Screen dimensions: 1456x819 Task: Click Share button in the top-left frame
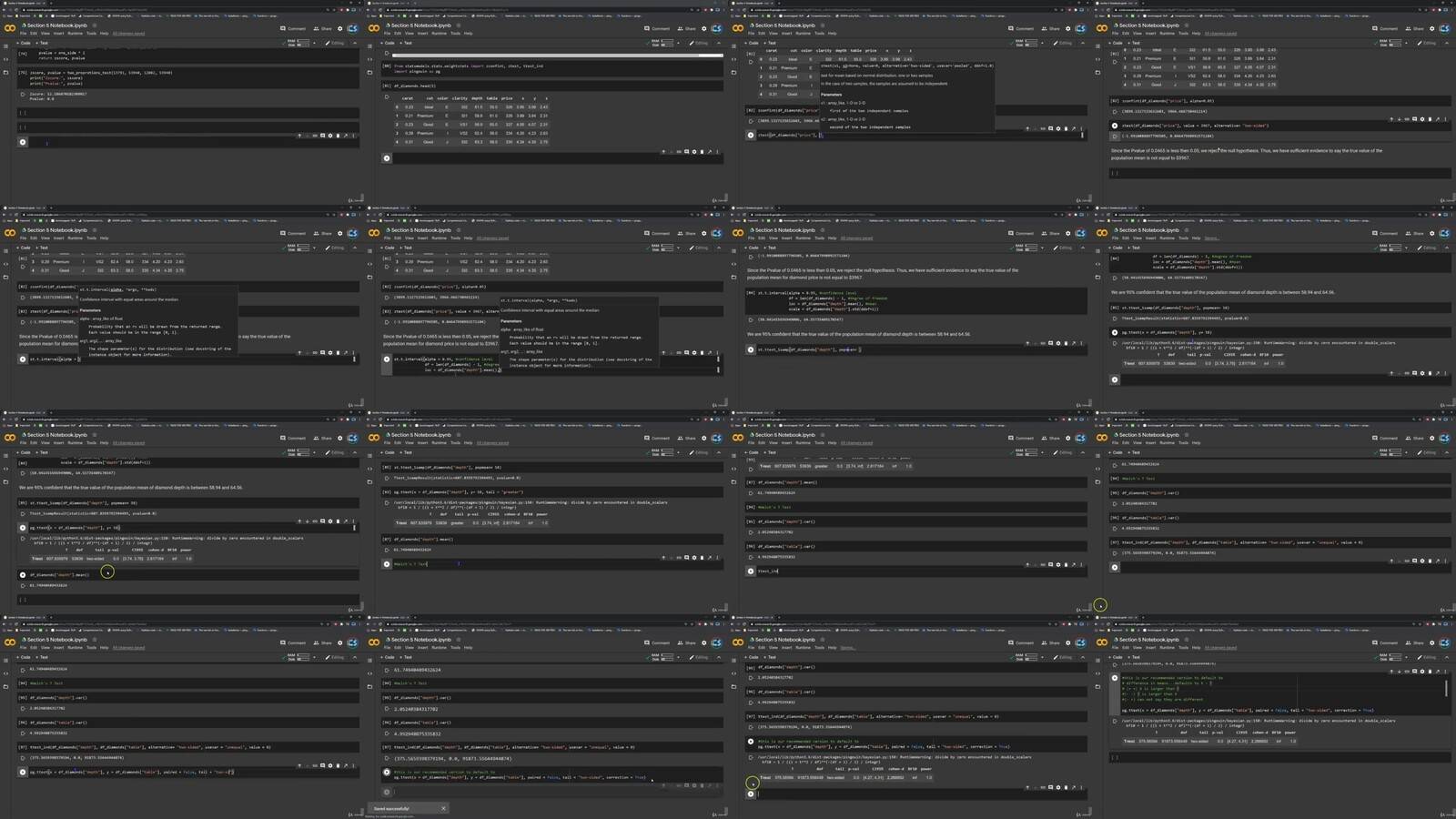point(323,28)
